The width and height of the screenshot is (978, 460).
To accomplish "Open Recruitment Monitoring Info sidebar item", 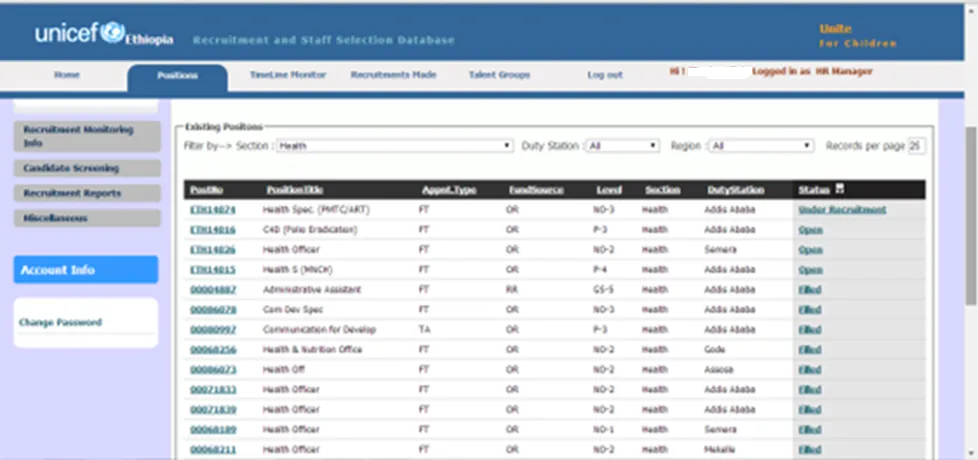I will (87, 137).
